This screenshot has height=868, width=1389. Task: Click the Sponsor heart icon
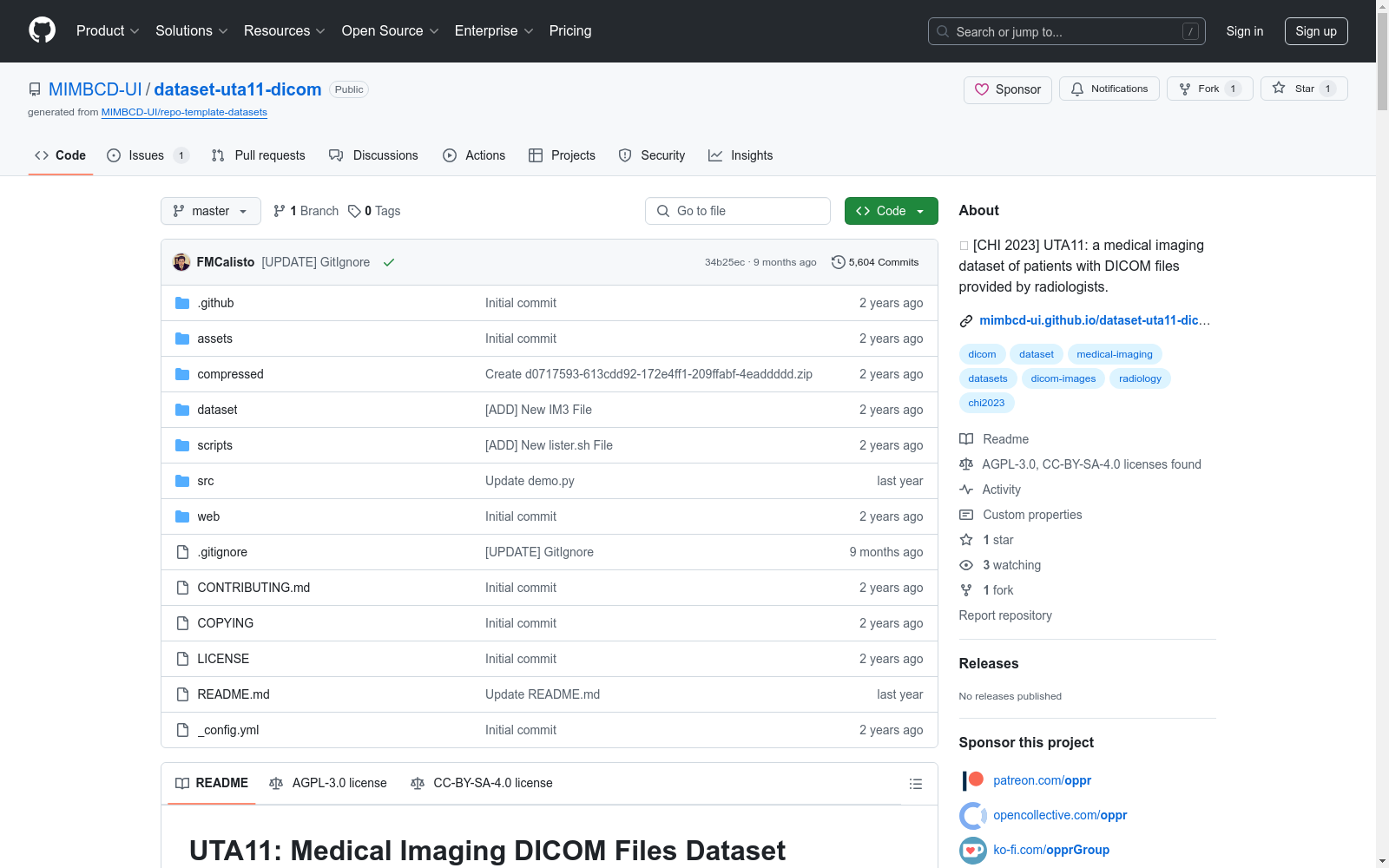982,89
